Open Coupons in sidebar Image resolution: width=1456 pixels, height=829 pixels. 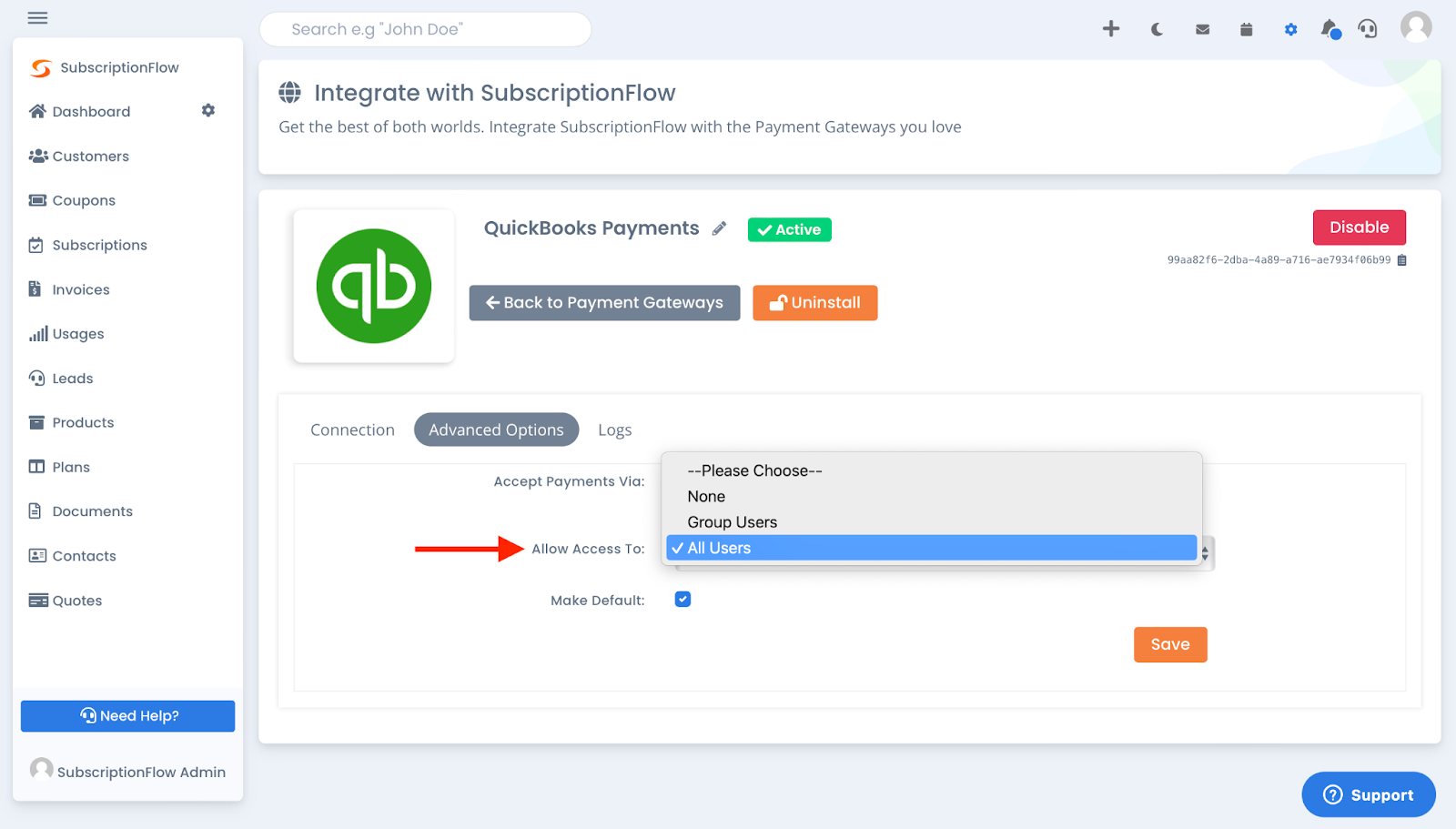click(x=72, y=200)
